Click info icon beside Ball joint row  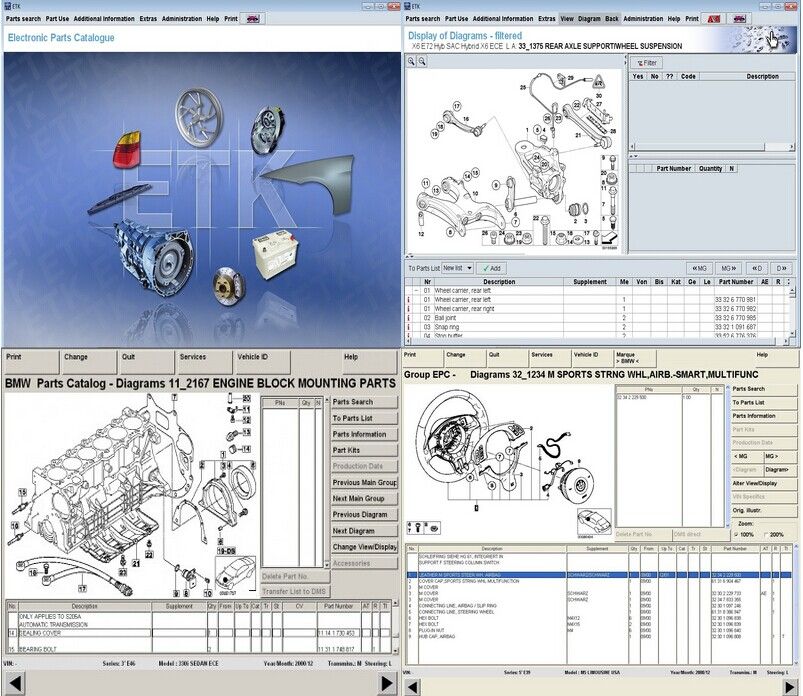(410, 317)
